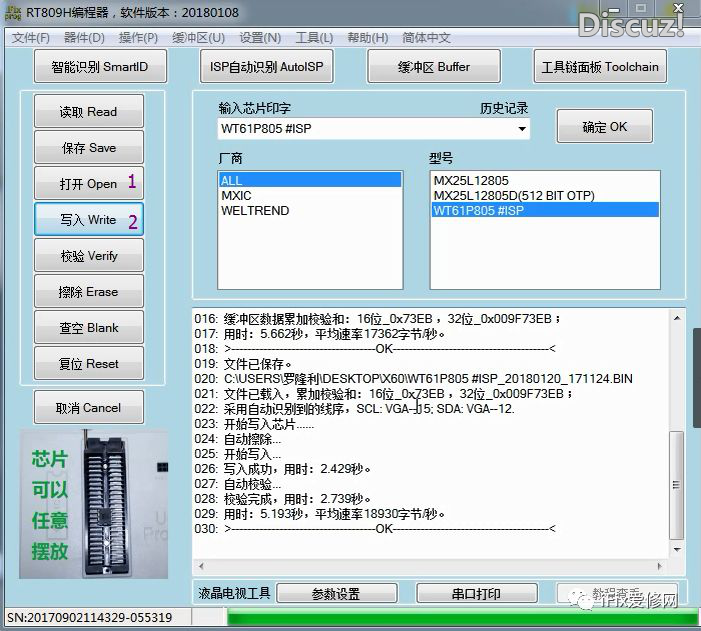Open the 操作(P) menu

point(138,38)
